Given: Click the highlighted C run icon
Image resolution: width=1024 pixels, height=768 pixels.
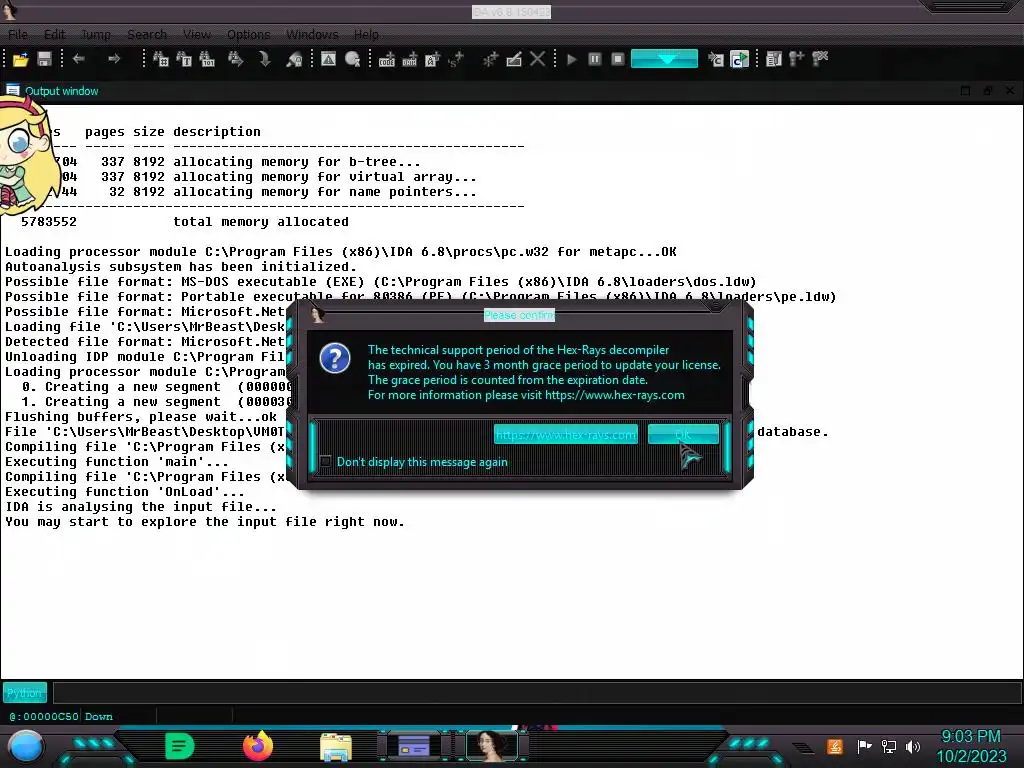Looking at the screenshot, I should [739, 59].
